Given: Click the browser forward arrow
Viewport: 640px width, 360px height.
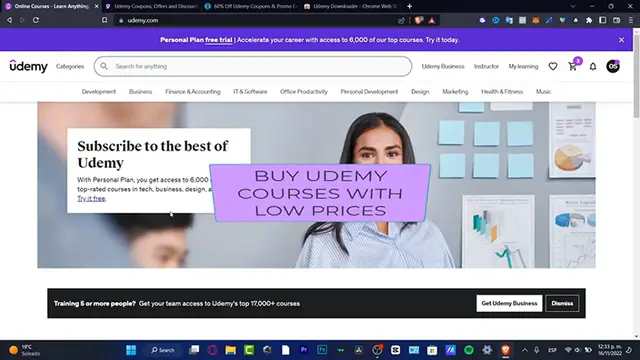Looking at the screenshot, I should coord(22,20).
